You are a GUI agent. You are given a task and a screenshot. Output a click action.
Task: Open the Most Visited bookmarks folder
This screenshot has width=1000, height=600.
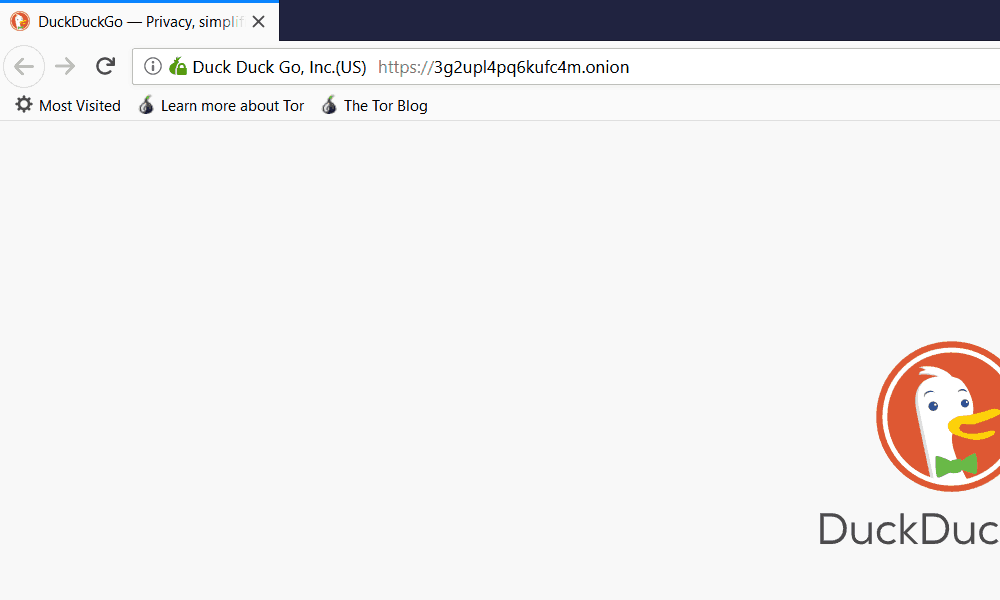[68, 105]
